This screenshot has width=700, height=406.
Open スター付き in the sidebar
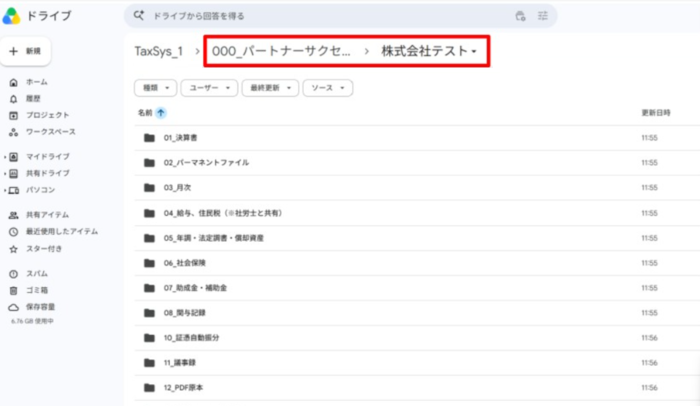click(x=44, y=249)
